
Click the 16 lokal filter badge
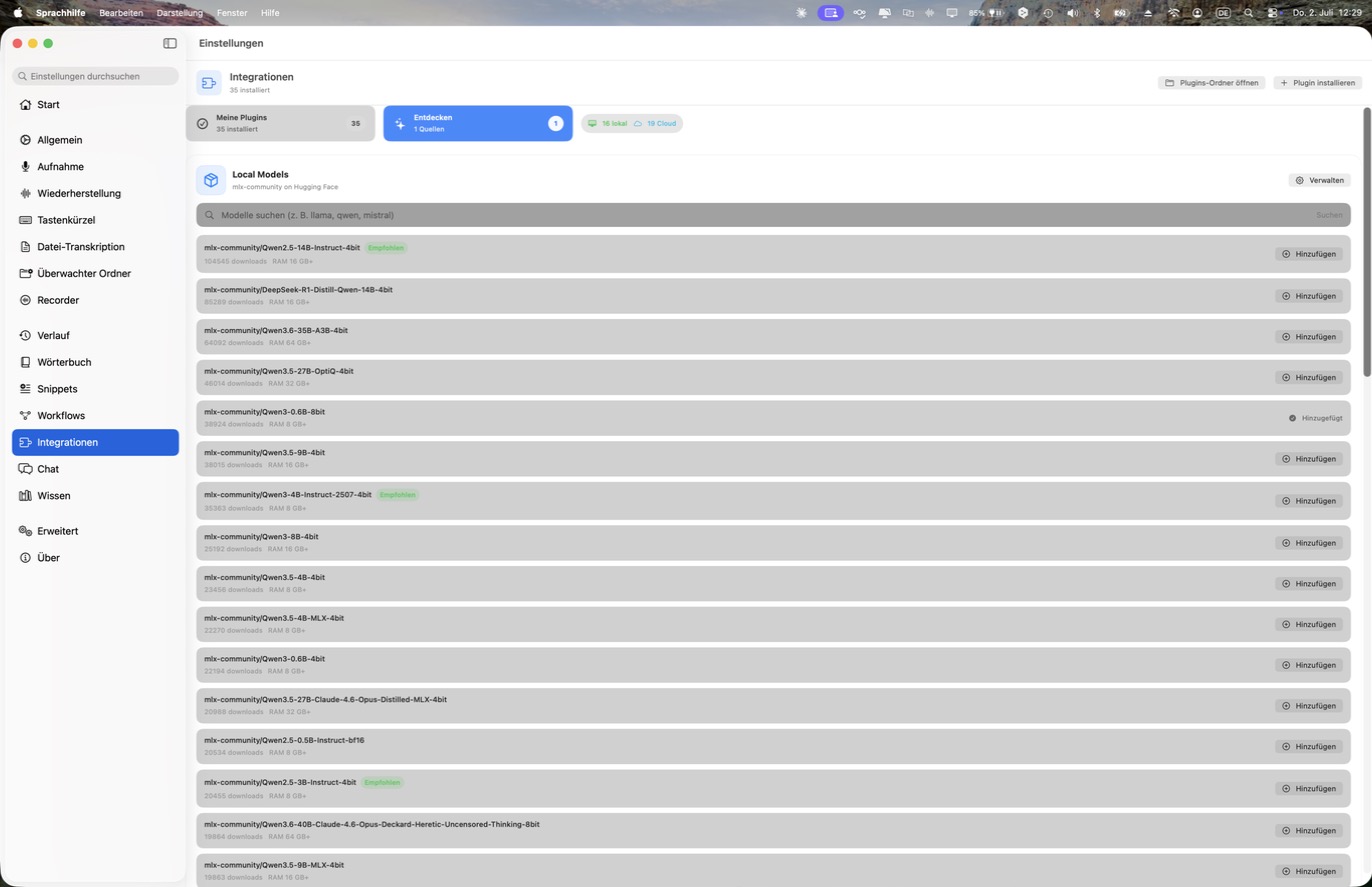(607, 123)
